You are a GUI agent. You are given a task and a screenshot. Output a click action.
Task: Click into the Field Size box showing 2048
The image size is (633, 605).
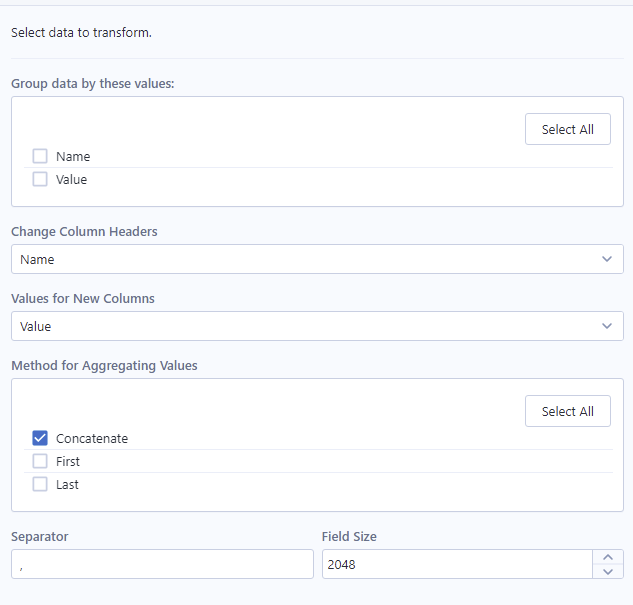(457, 564)
